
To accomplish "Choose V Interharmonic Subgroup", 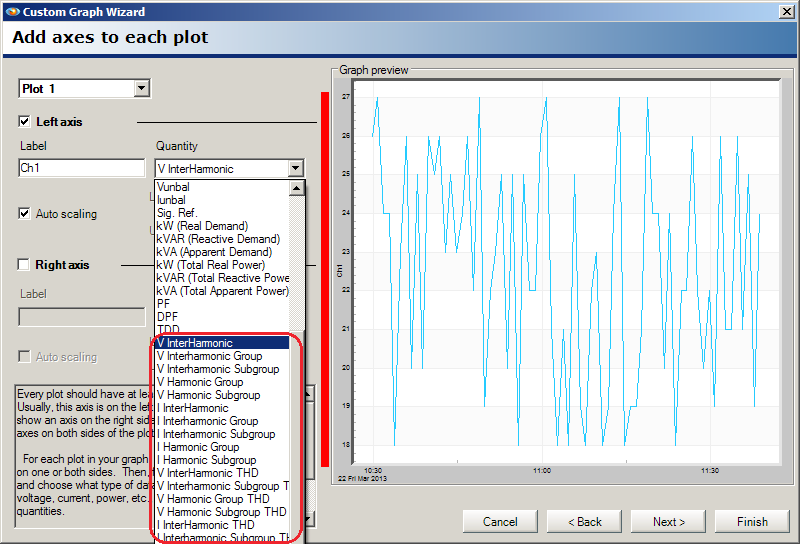I will [222, 369].
